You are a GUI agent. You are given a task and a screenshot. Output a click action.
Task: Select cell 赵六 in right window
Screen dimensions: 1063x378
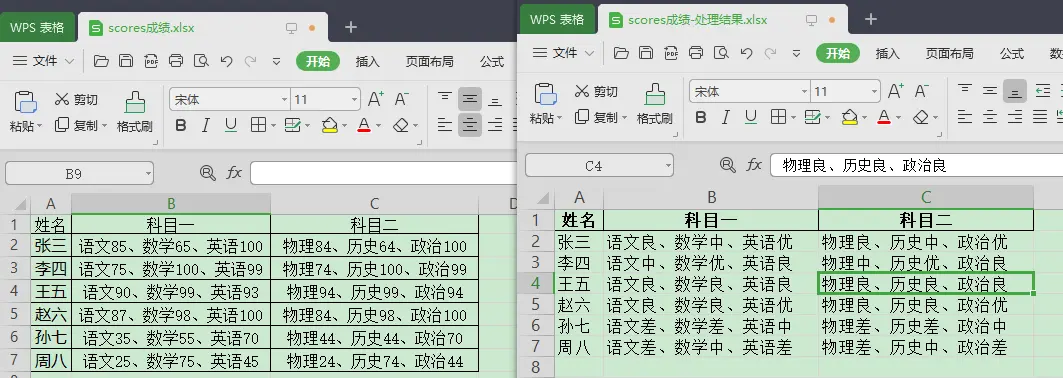tap(579, 305)
